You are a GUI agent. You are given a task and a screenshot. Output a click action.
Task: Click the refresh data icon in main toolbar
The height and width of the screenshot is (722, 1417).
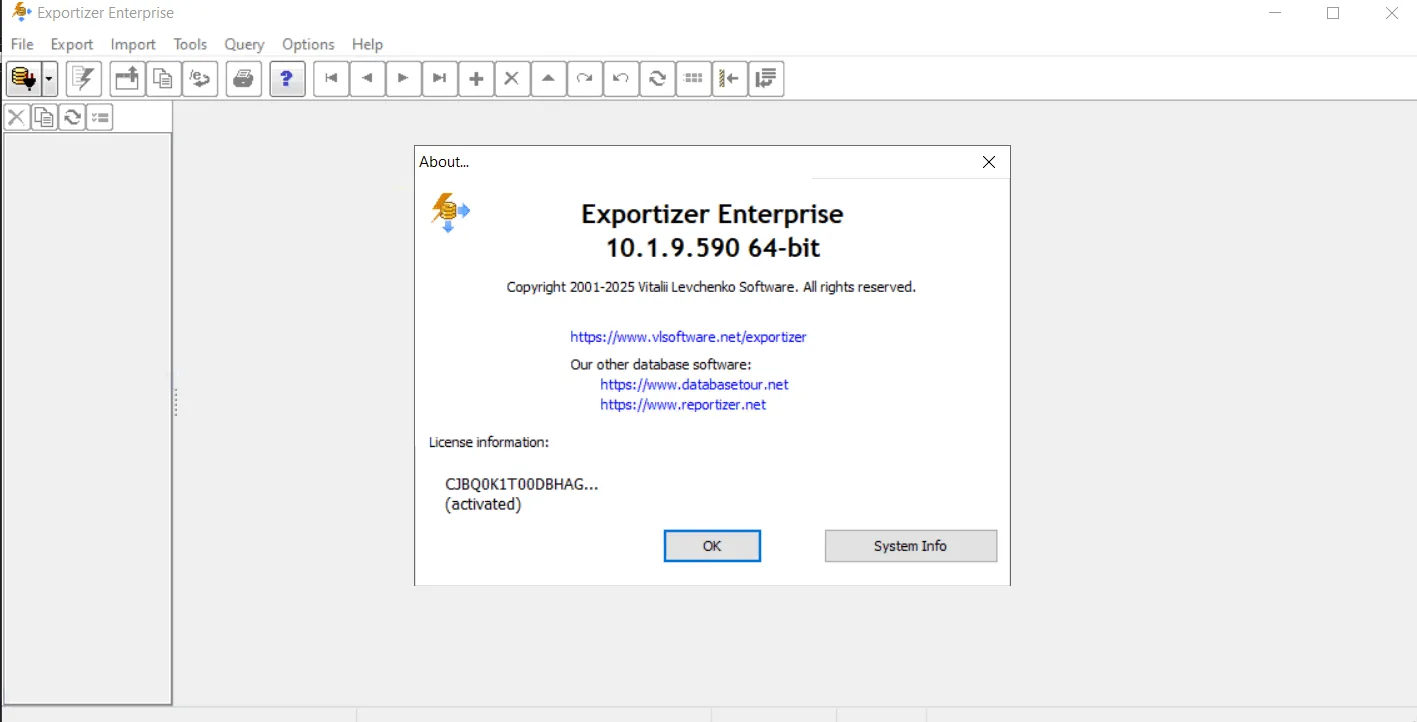point(657,78)
